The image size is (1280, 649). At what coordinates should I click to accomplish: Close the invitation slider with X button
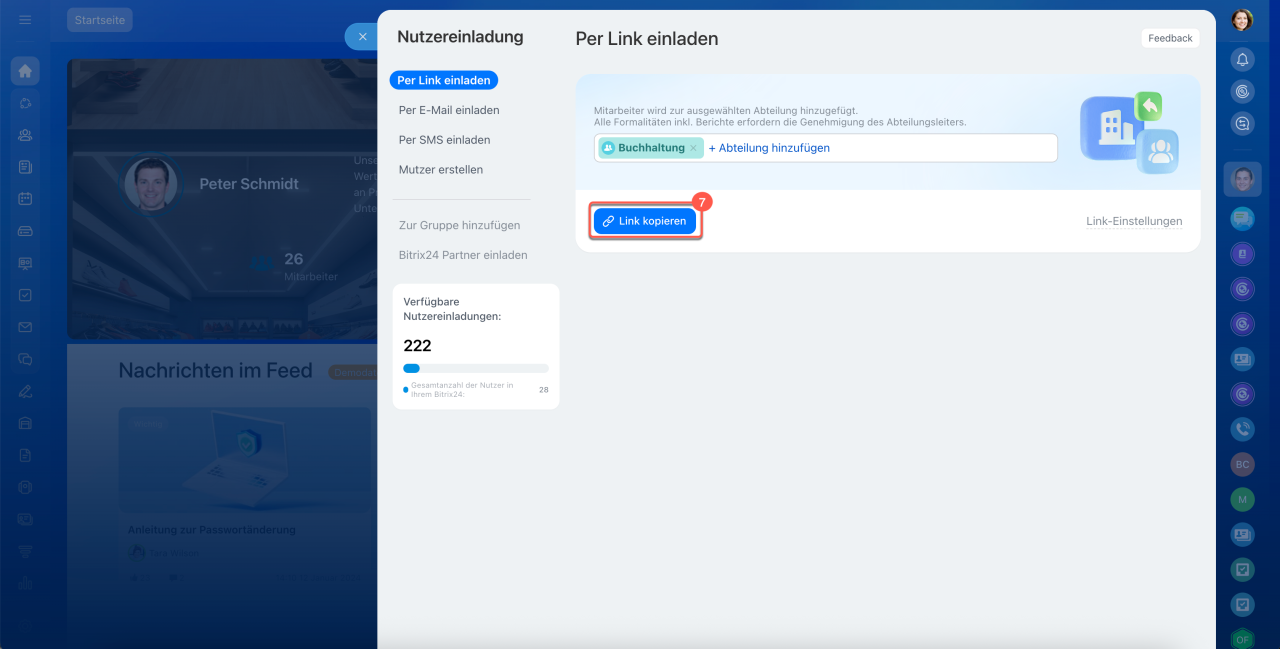tap(362, 37)
